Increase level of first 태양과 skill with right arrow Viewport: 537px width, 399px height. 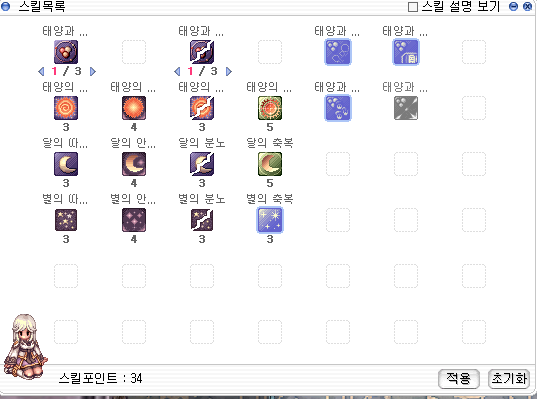92,71
